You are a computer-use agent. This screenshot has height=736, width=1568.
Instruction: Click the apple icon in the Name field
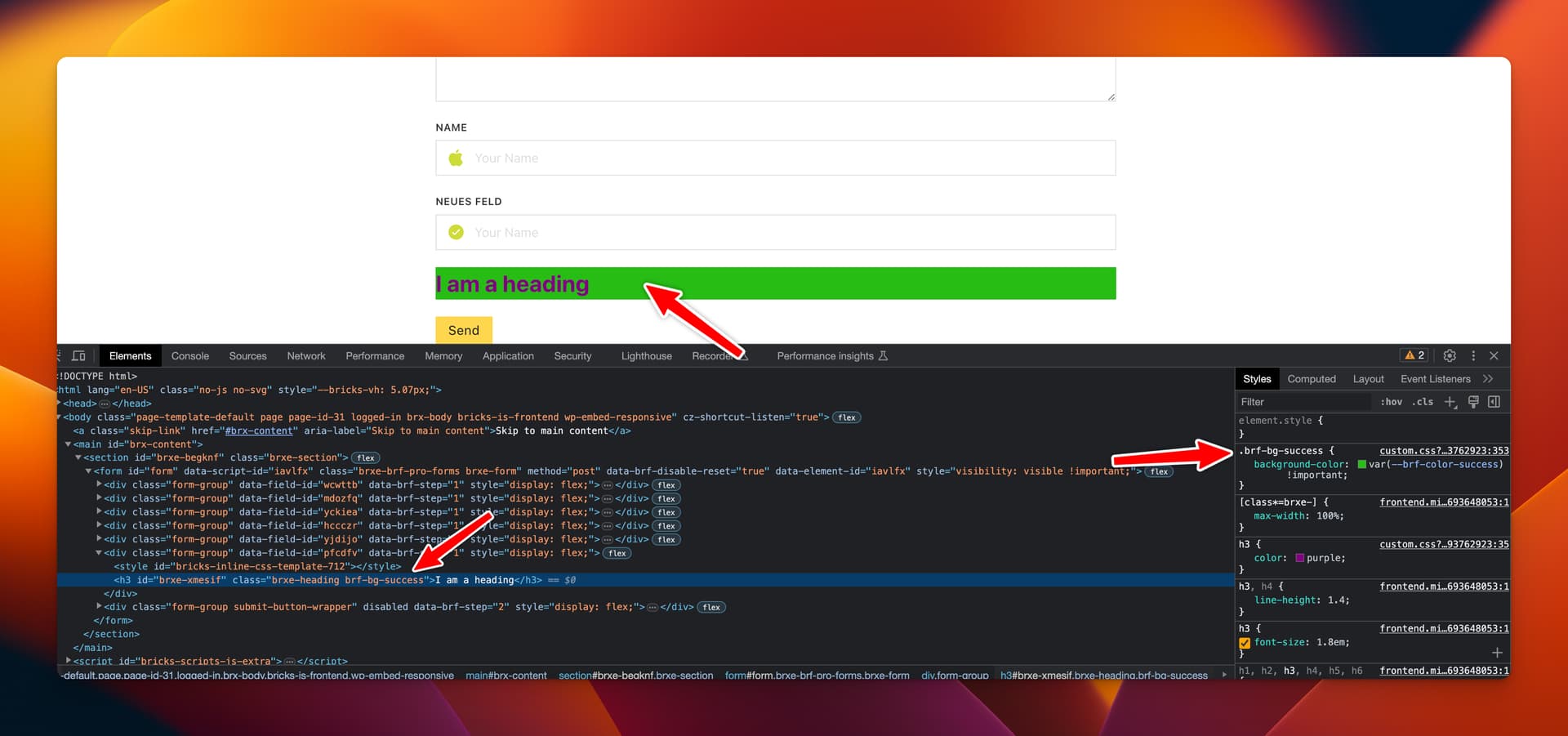pyautogui.click(x=456, y=158)
